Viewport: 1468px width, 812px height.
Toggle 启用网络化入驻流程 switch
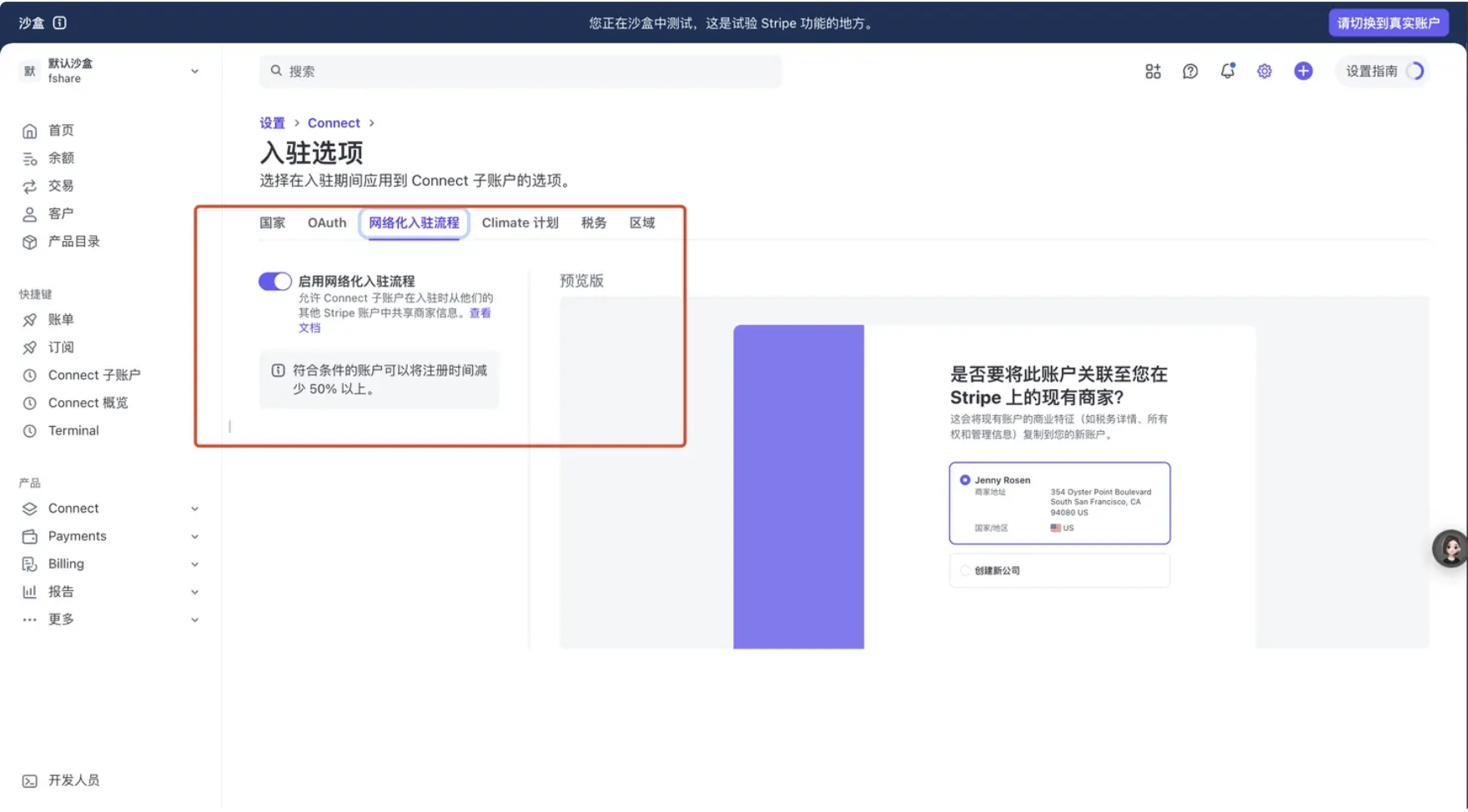pyautogui.click(x=274, y=282)
